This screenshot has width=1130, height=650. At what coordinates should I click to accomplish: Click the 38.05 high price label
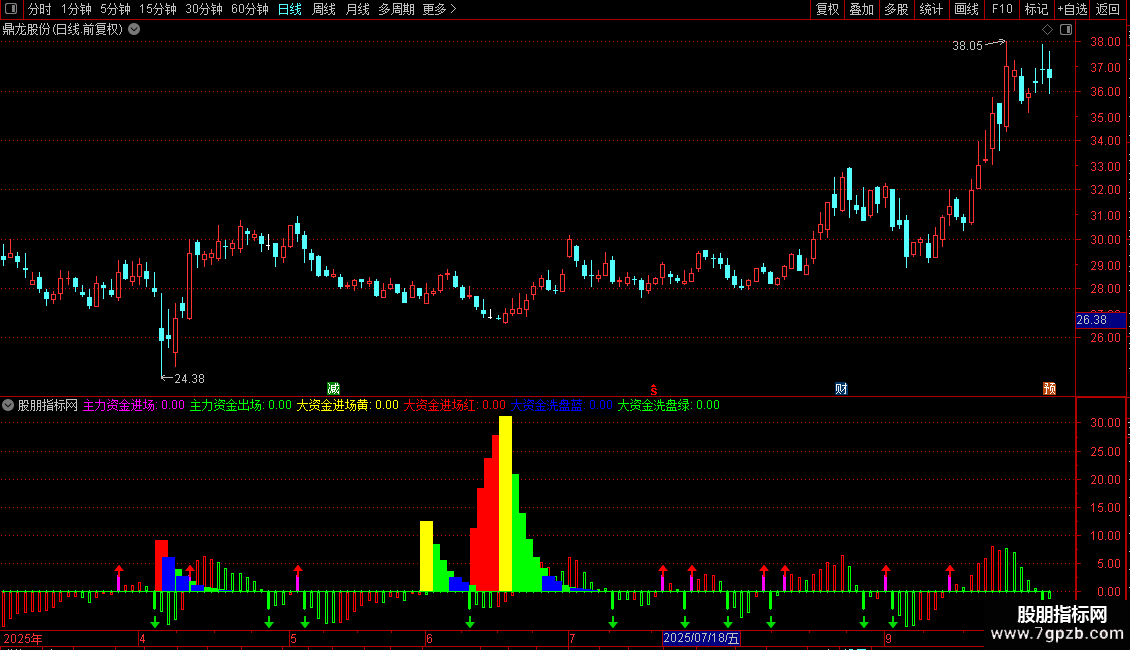click(x=967, y=46)
